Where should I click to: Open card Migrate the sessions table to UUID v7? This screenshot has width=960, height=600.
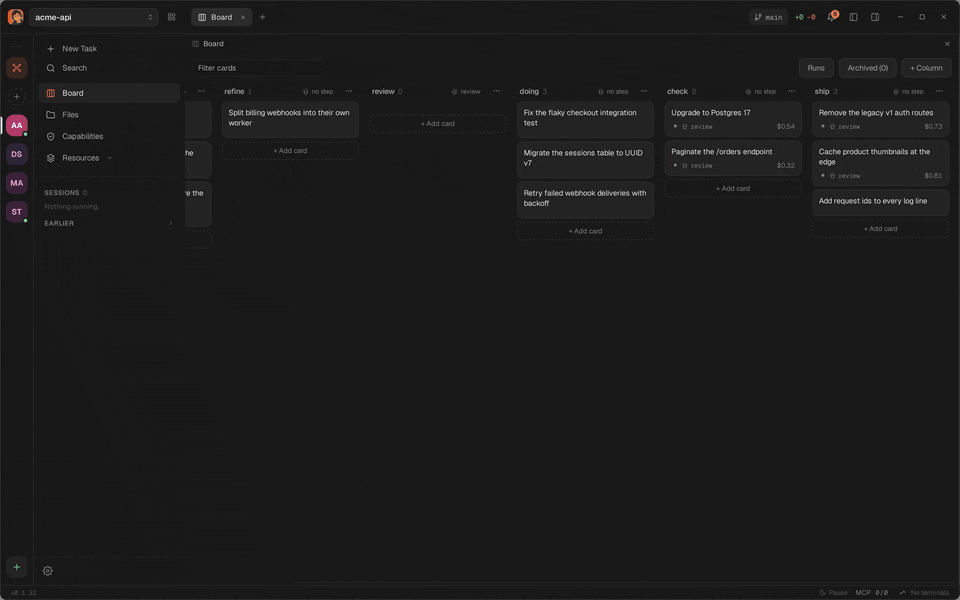pos(585,159)
